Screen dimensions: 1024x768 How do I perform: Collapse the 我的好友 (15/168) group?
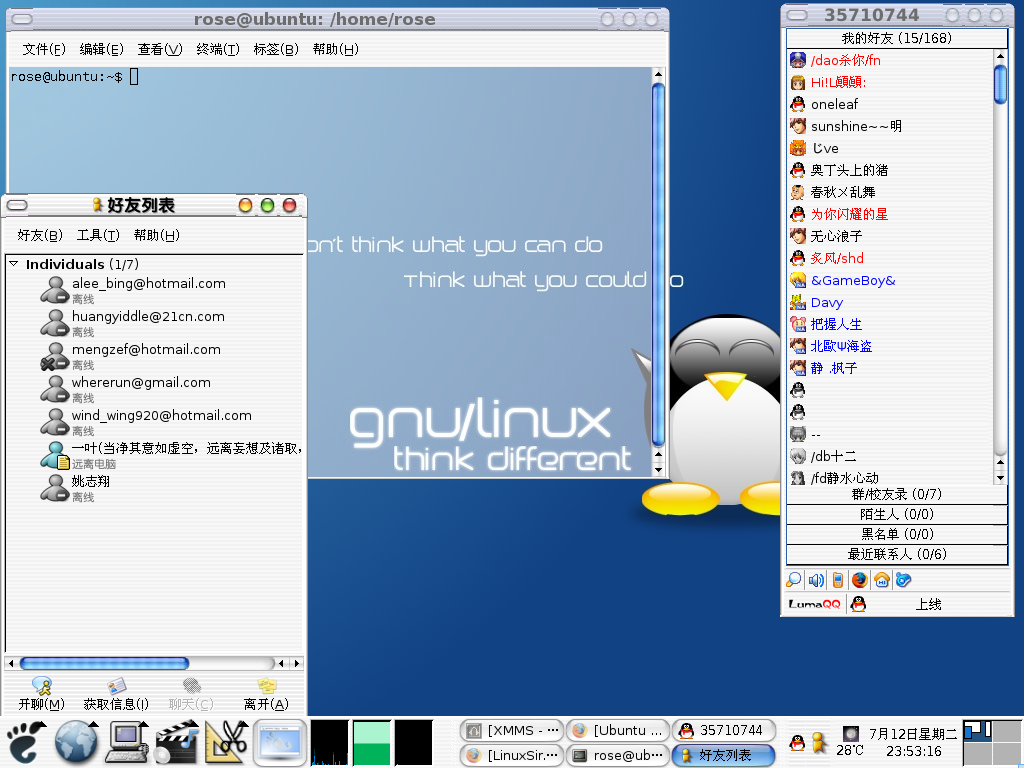pyautogui.click(x=897, y=39)
